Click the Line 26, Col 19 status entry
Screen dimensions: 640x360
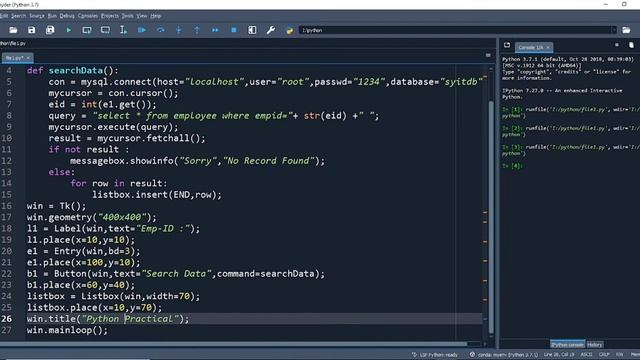pos(559,355)
